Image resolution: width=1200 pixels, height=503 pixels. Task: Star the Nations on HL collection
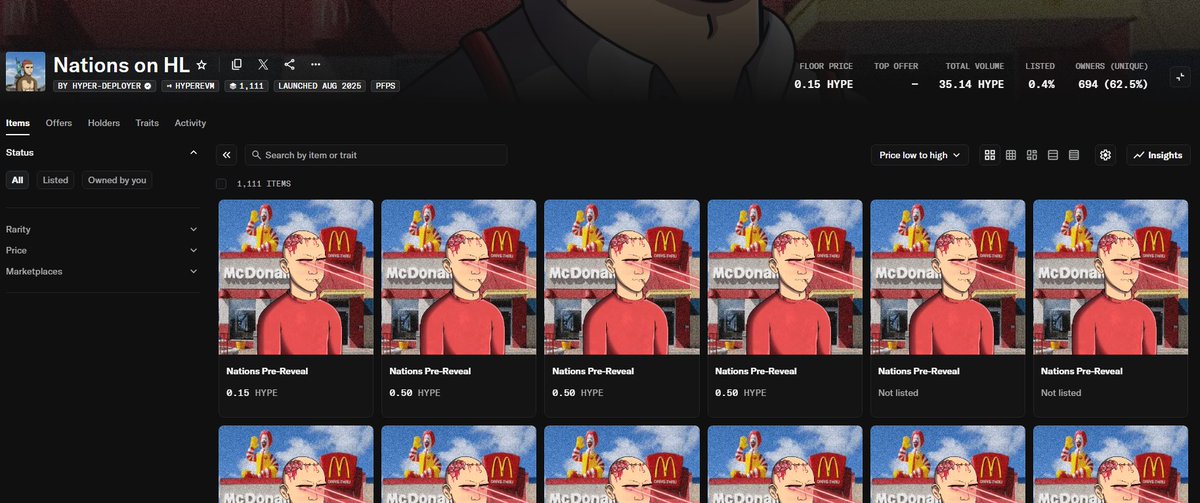[x=201, y=64]
